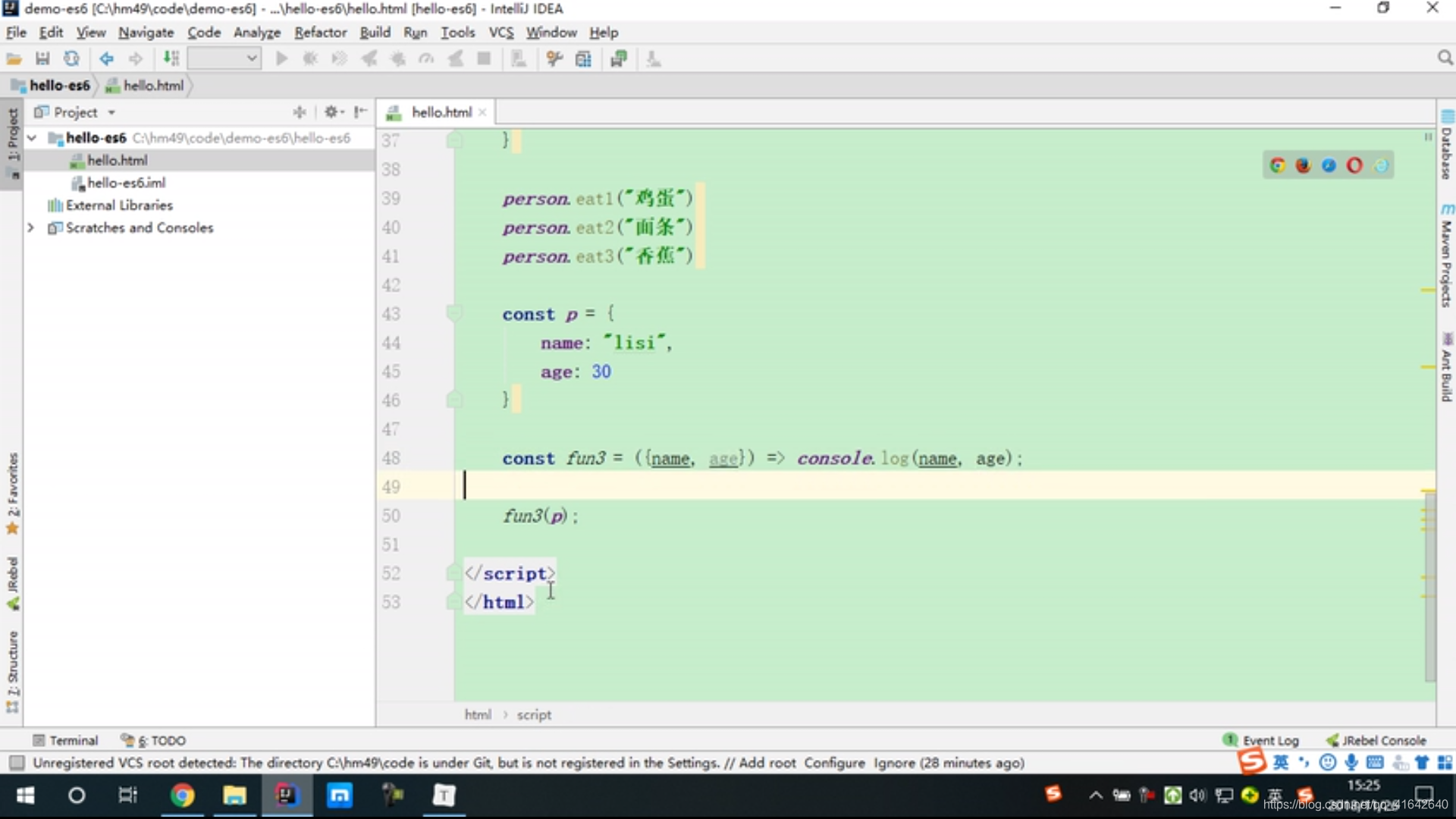Click the tool window quick access icon bottom-left
The height and width of the screenshot is (819, 1456).
[17, 763]
